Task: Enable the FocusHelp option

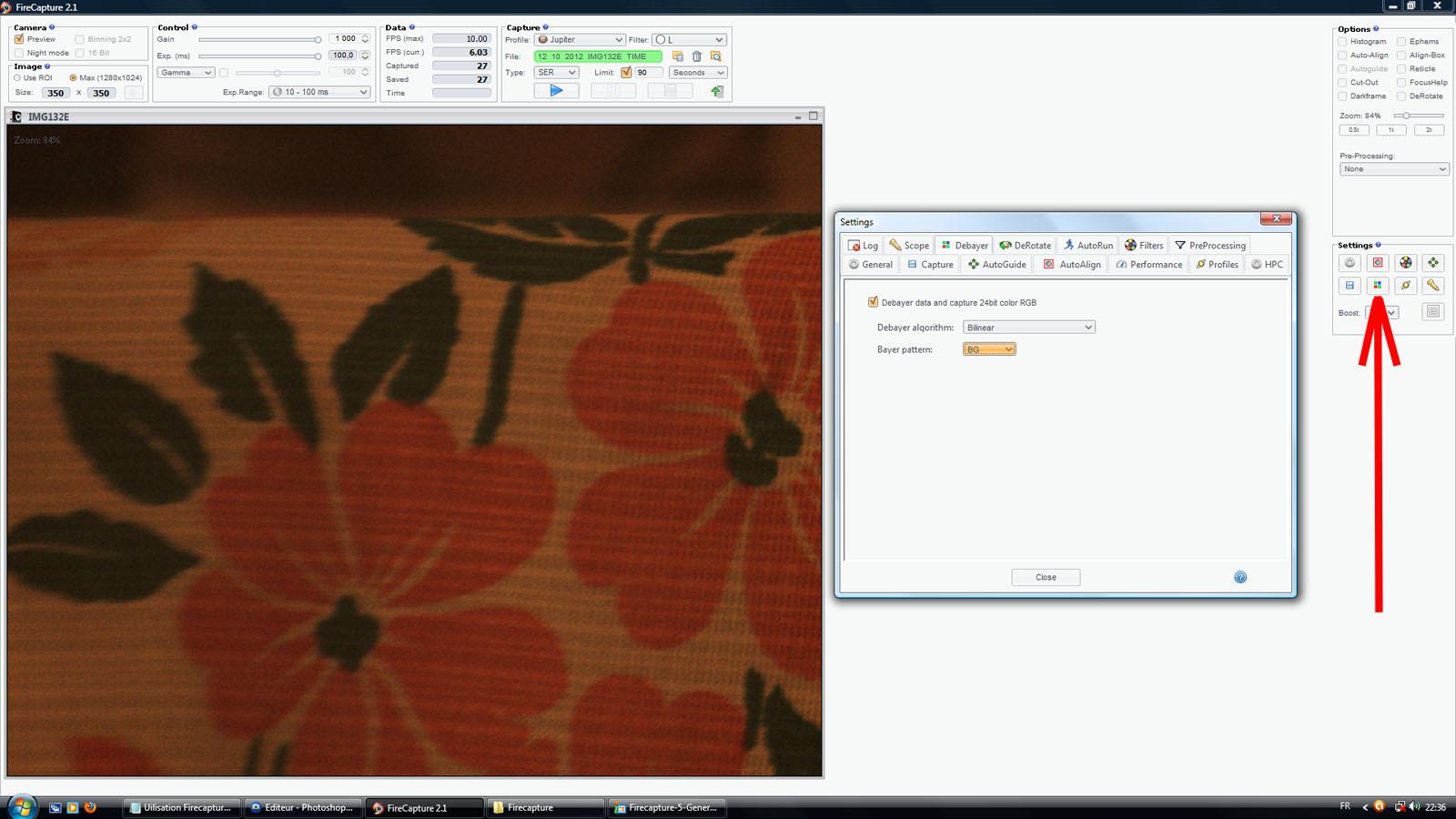Action: 1401,83
